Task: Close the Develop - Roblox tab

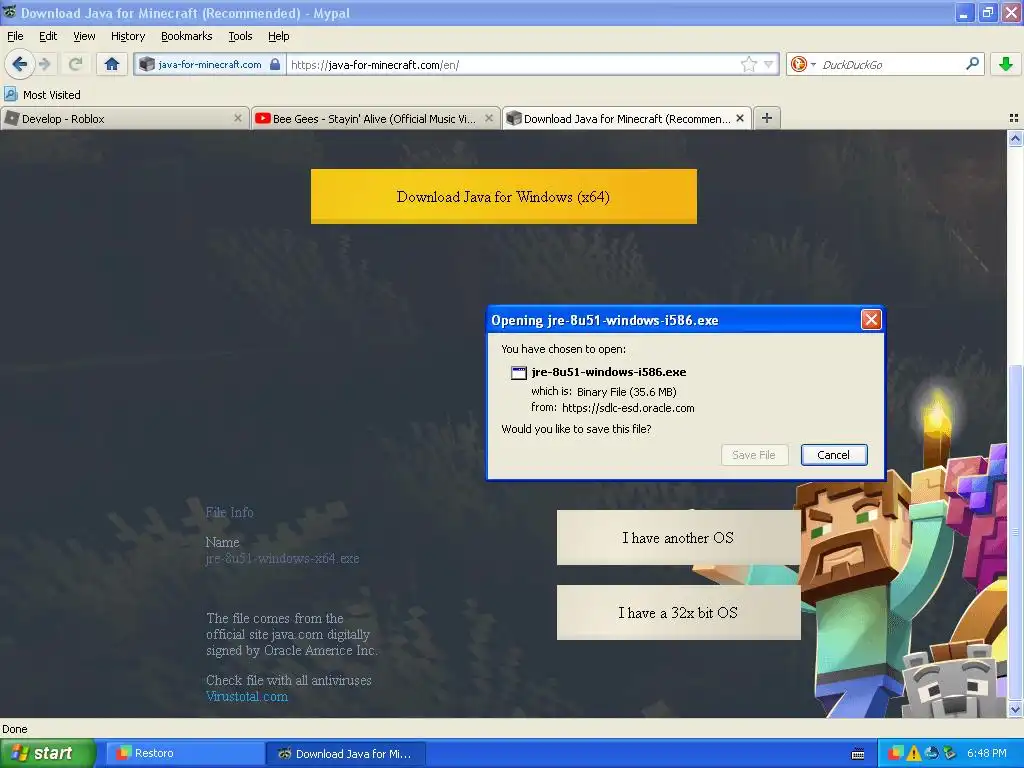Action: [238, 118]
